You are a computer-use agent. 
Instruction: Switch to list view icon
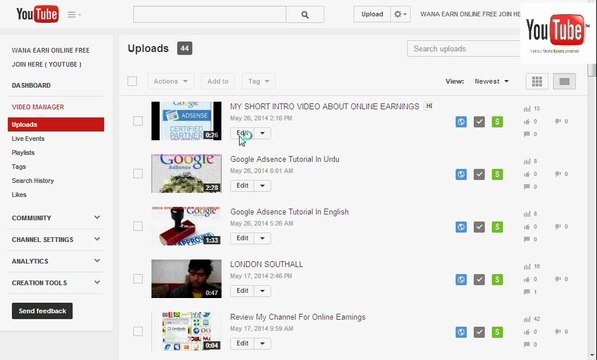point(564,81)
